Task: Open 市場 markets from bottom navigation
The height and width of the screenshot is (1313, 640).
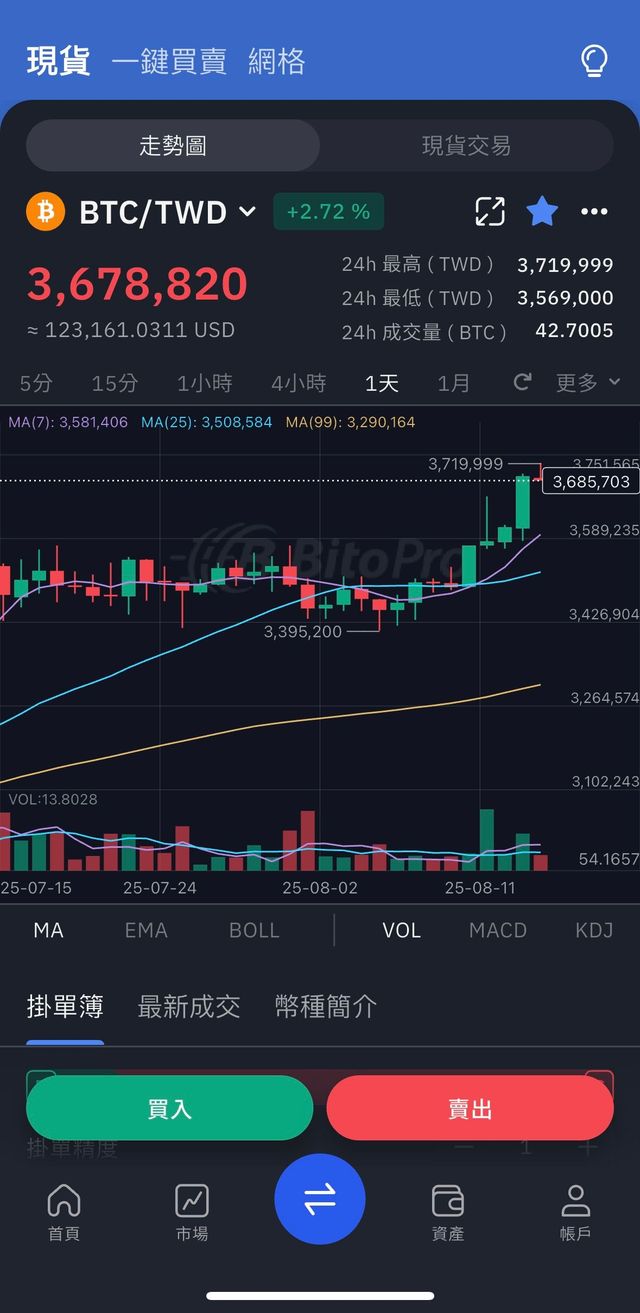Action: [191, 1210]
